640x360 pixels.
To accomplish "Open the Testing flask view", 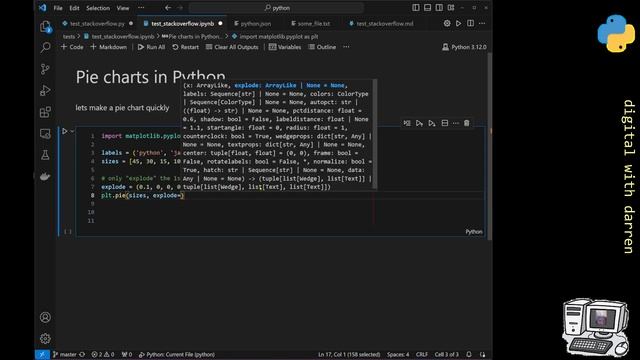I will (x=45, y=155).
